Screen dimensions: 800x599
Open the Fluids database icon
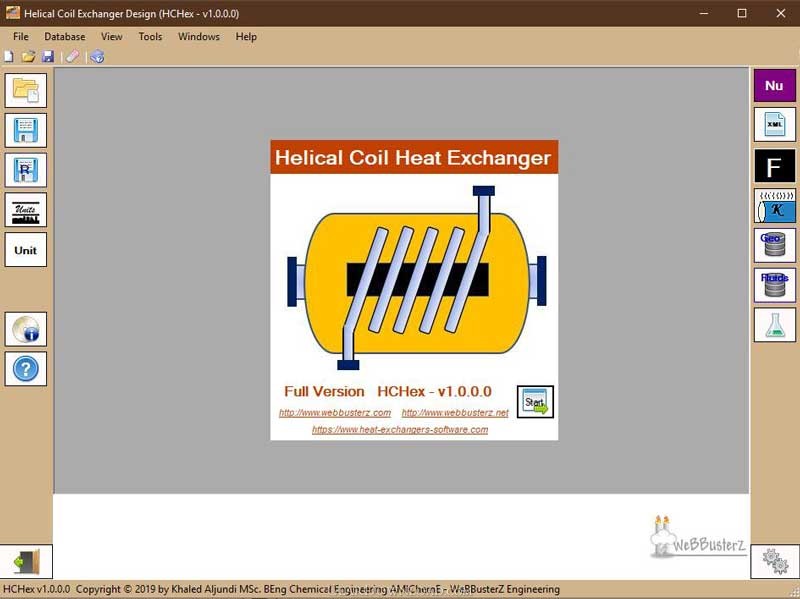[x=774, y=285]
